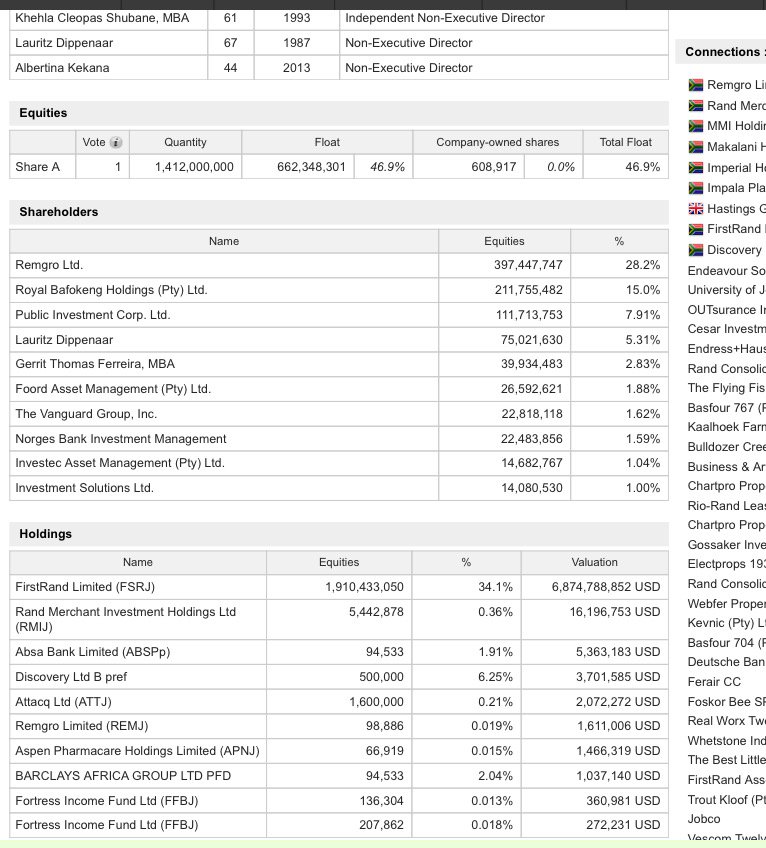
Task: Open Investec Asset Management (Pty) Ltd.
Action: (x=120, y=463)
